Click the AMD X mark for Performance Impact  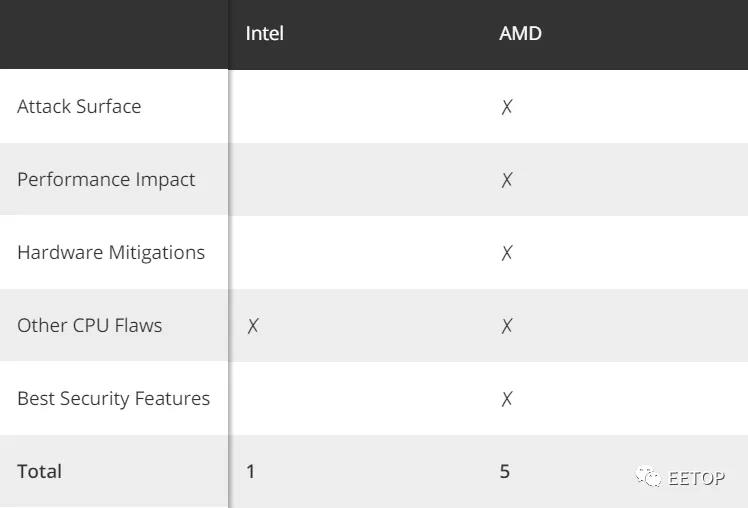507,180
